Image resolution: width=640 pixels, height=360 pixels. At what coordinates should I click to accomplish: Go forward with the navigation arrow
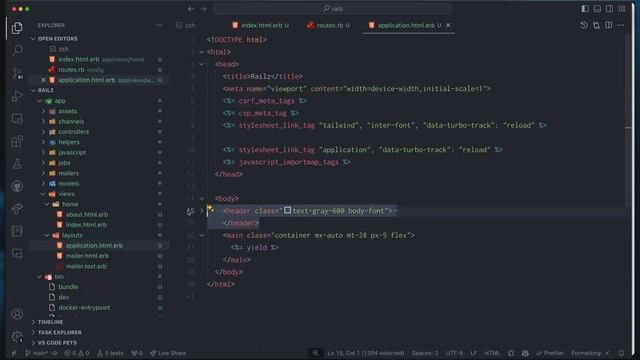click(x=203, y=9)
